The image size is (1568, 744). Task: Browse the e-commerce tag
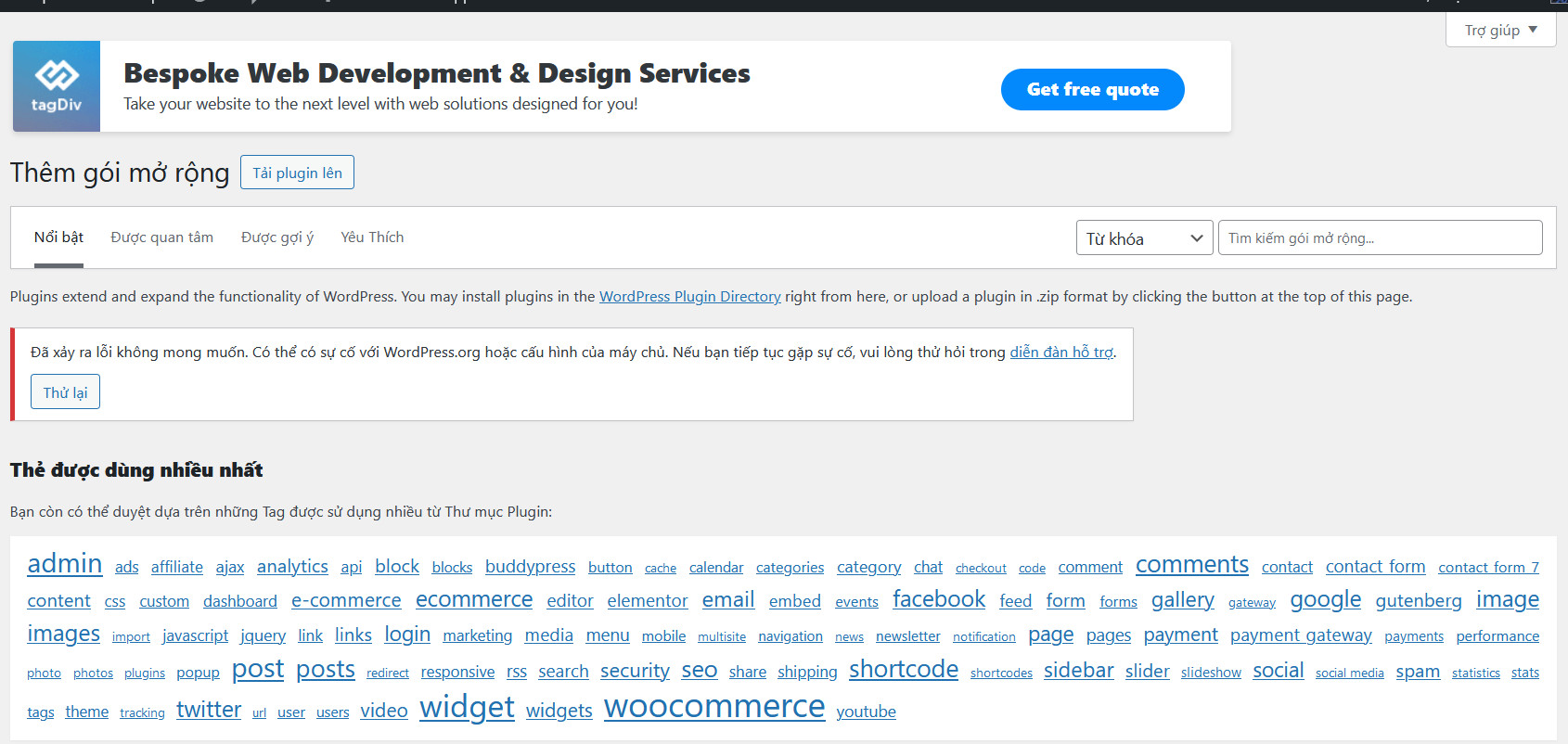point(346,600)
